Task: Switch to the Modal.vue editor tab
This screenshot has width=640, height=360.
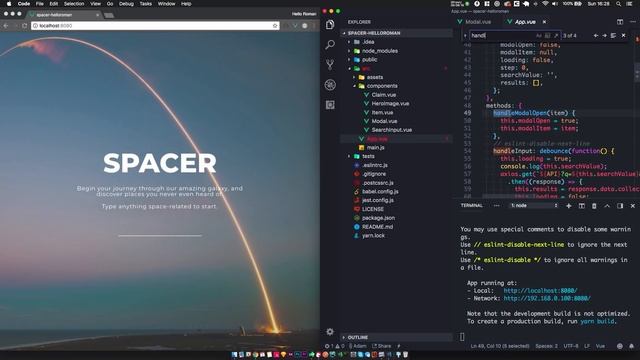Action: [x=478, y=22]
